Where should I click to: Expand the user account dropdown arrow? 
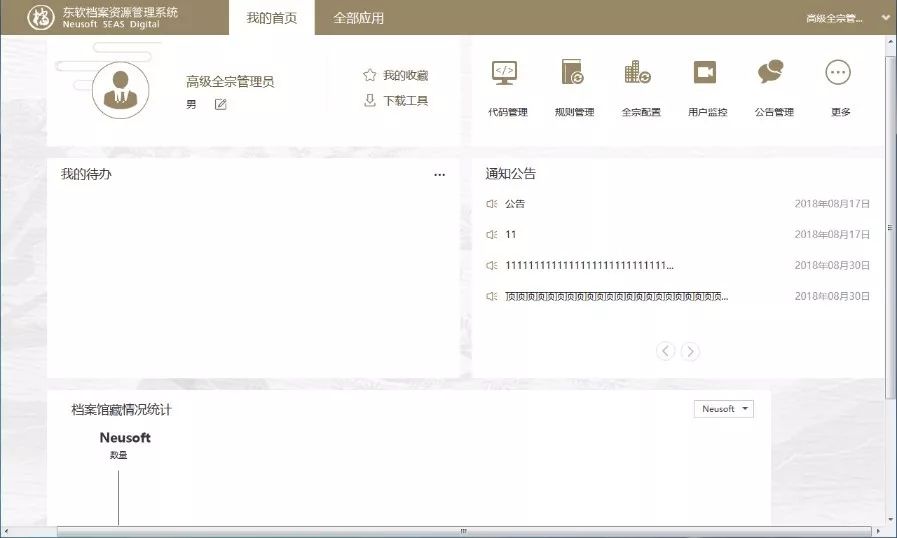[885, 18]
